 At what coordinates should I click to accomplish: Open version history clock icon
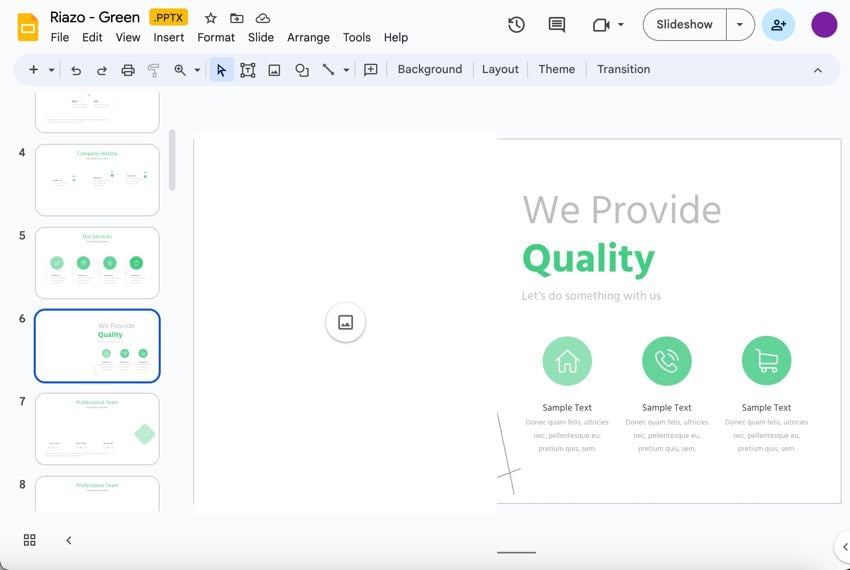coord(516,25)
